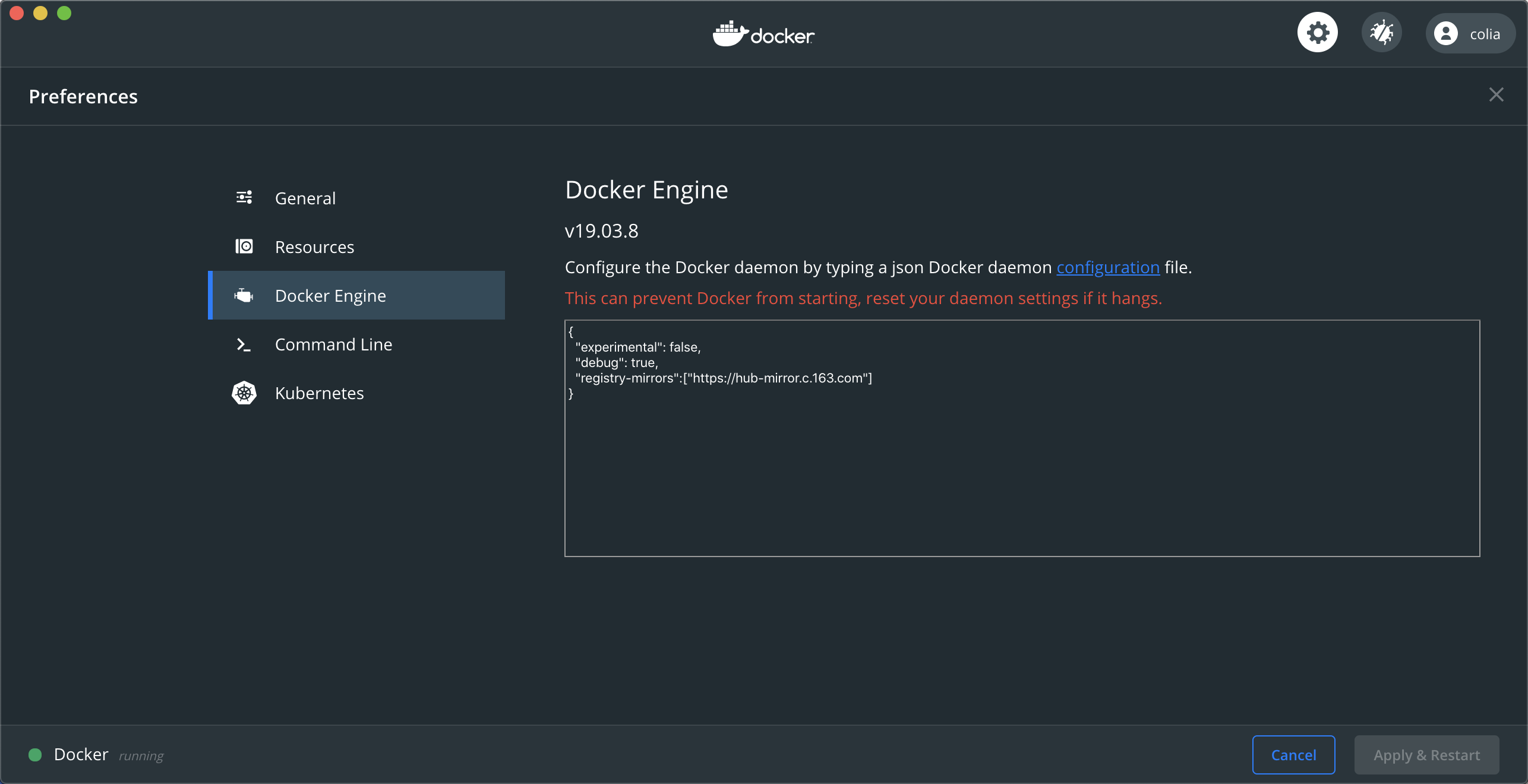The image size is (1528, 784).
Task: Click the colia account name button
Action: 1484,34
